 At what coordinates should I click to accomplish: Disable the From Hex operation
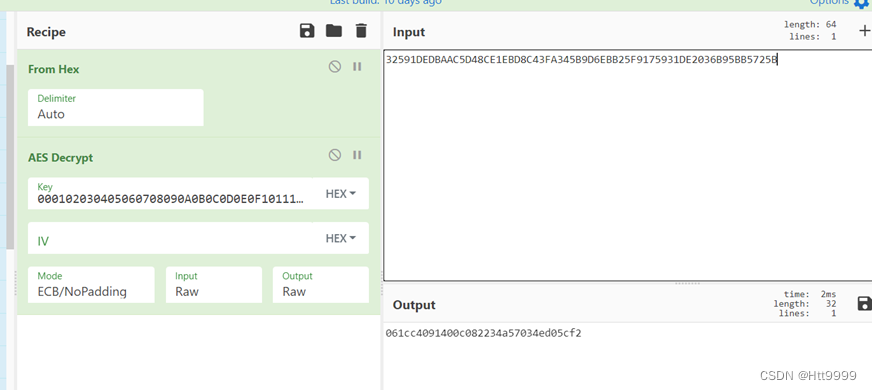pyautogui.click(x=335, y=67)
